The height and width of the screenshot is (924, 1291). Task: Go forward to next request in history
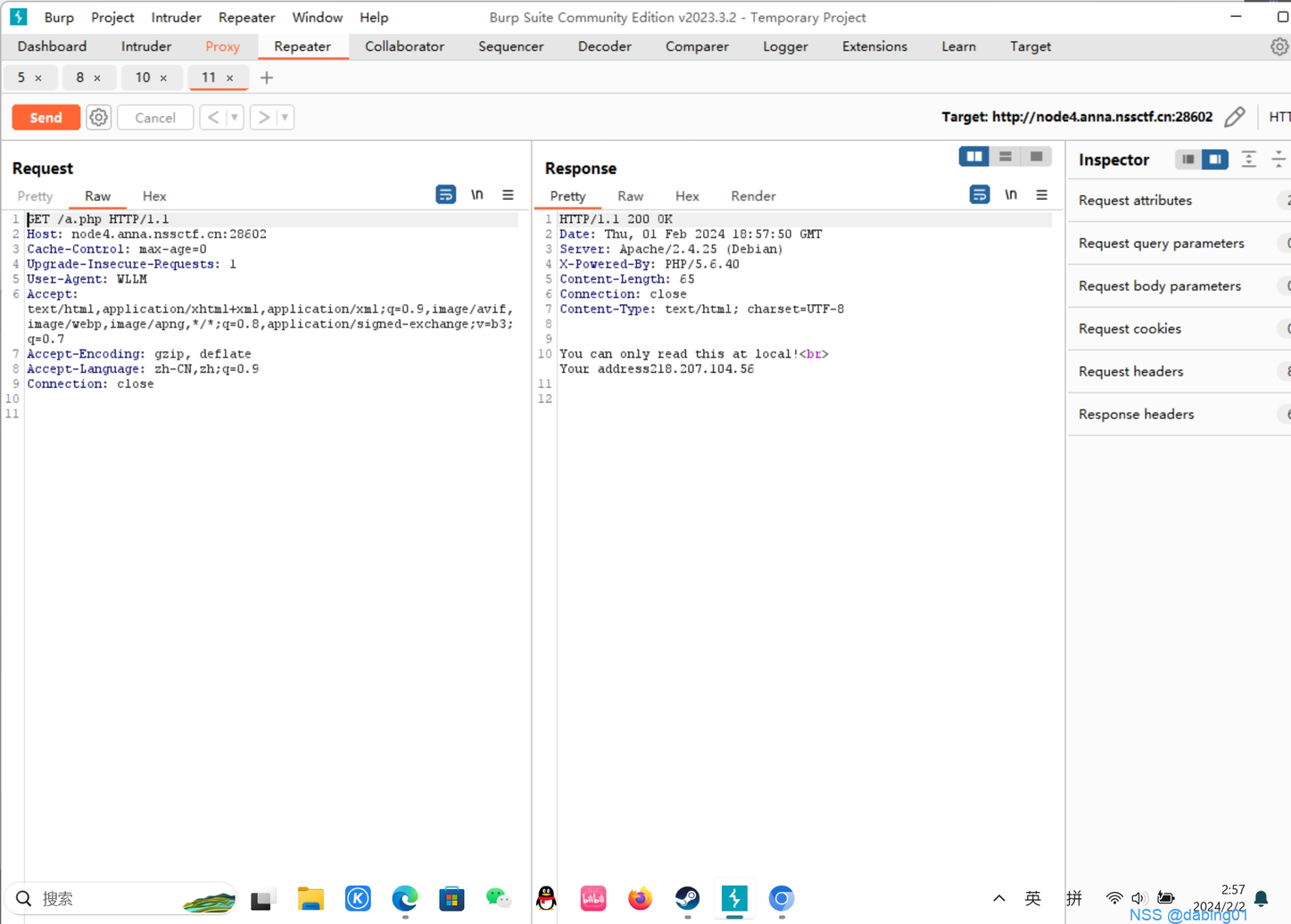(x=263, y=118)
